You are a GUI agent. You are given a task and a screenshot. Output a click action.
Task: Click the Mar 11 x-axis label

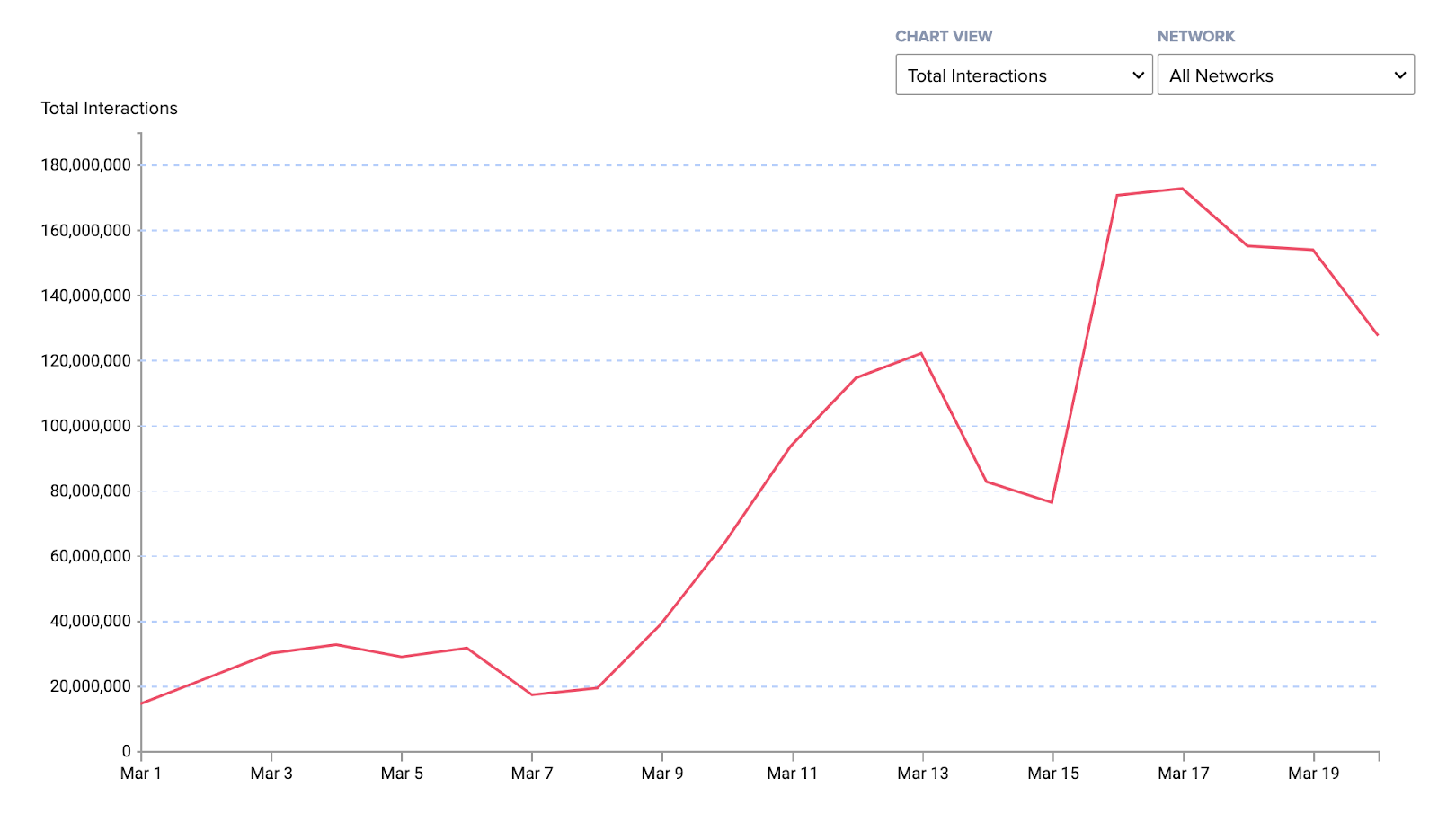coord(793,774)
